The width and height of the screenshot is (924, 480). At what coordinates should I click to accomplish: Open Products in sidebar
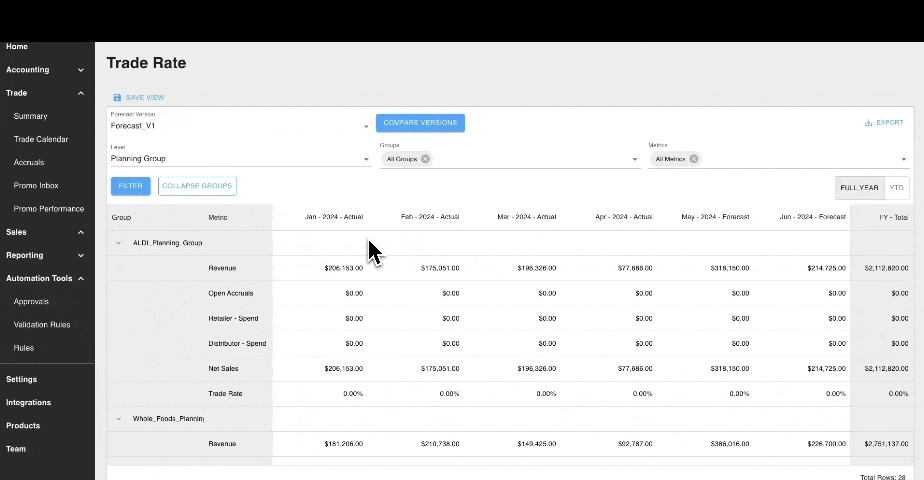pyautogui.click(x=23, y=426)
